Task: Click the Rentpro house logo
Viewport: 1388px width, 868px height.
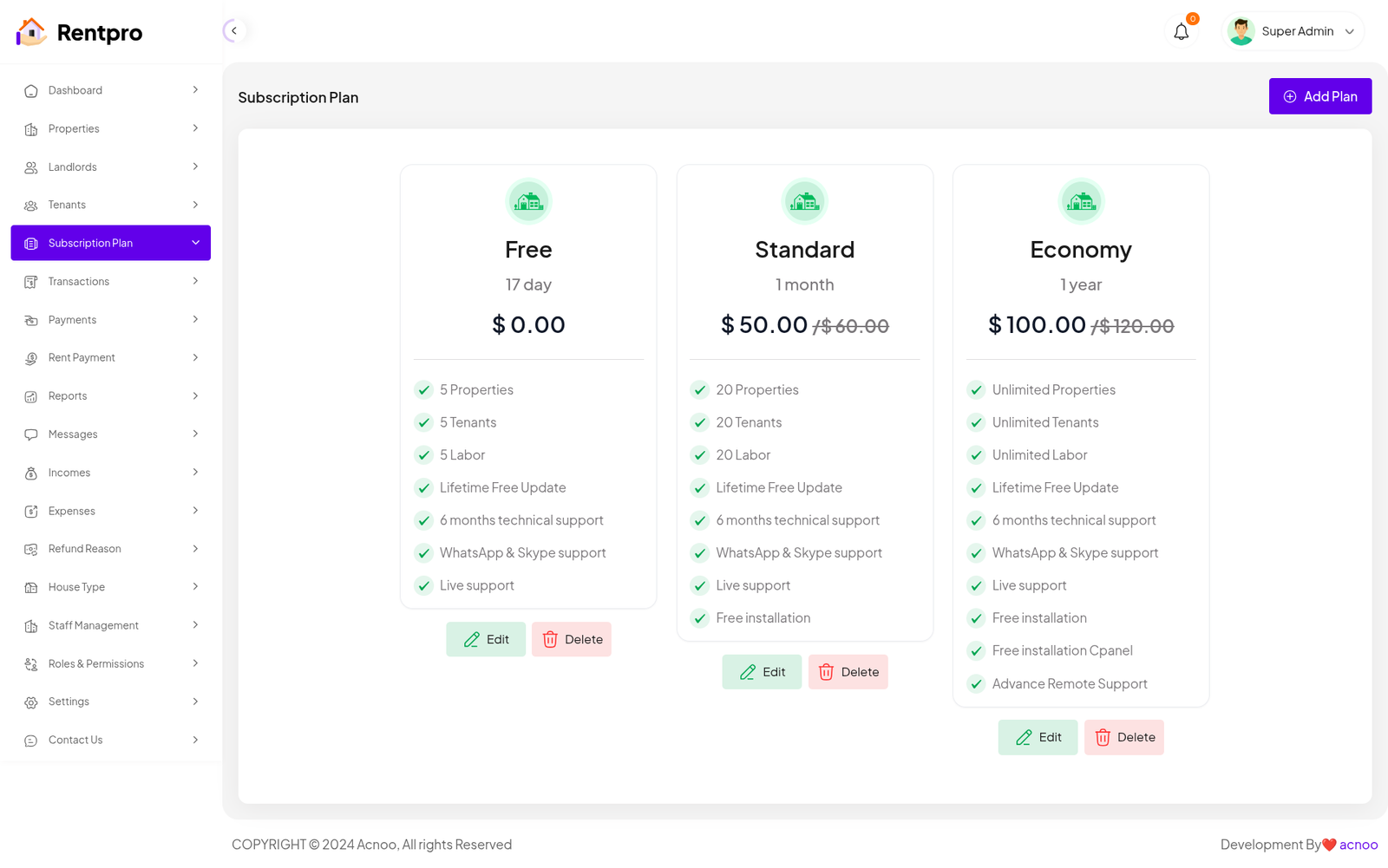Action: coord(31,32)
